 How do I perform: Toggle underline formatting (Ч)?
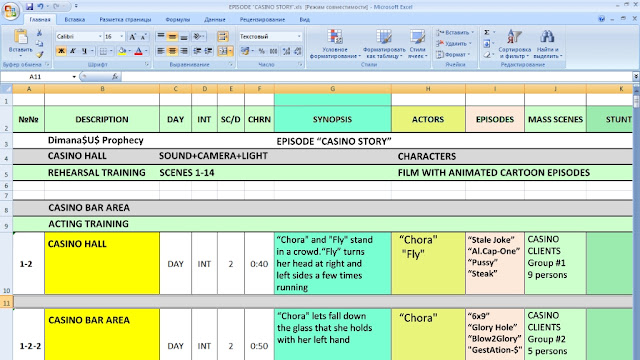click(84, 51)
